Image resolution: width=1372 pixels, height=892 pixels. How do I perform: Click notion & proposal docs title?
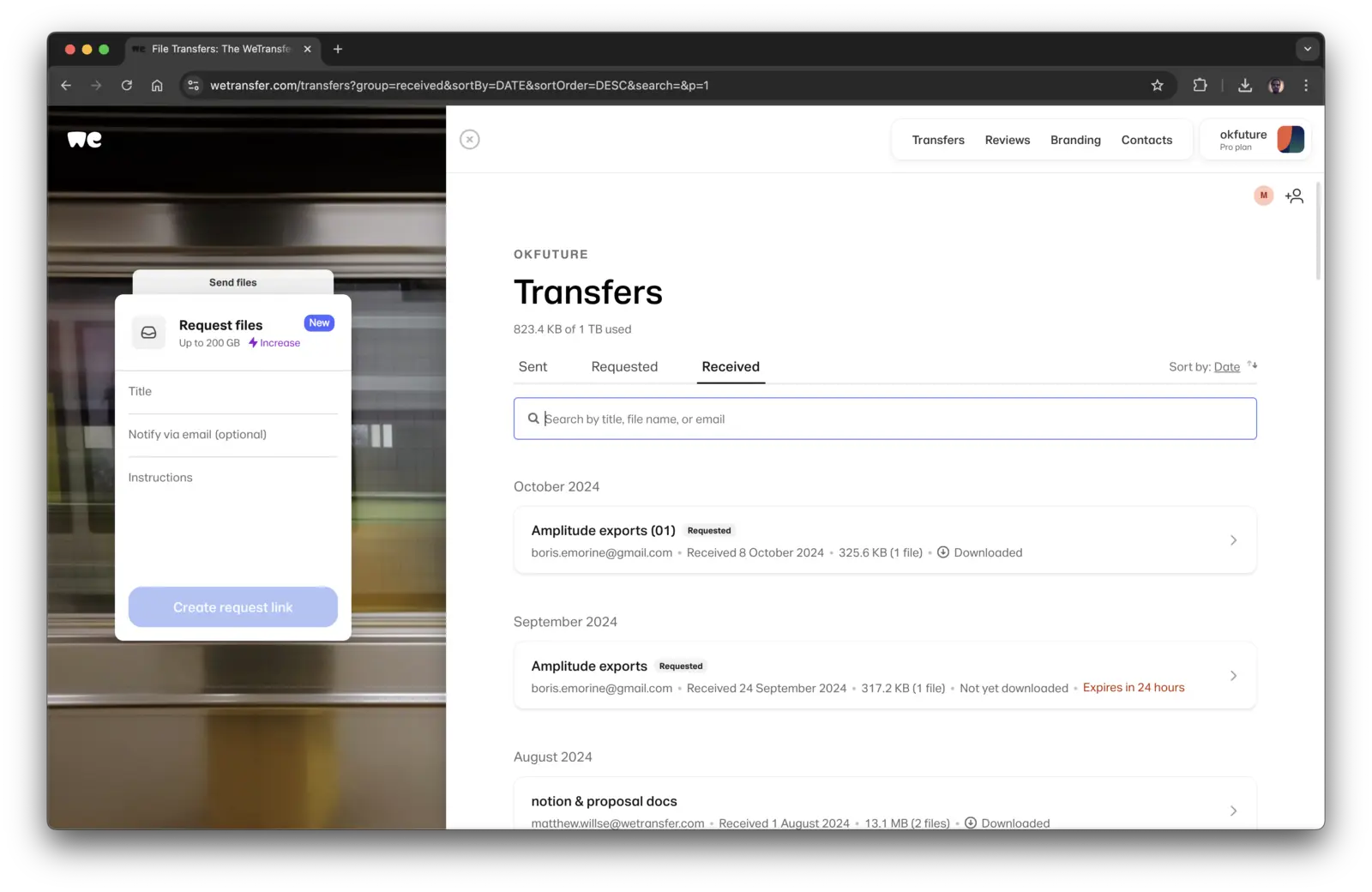pyautogui.click(x=604, y=801)
